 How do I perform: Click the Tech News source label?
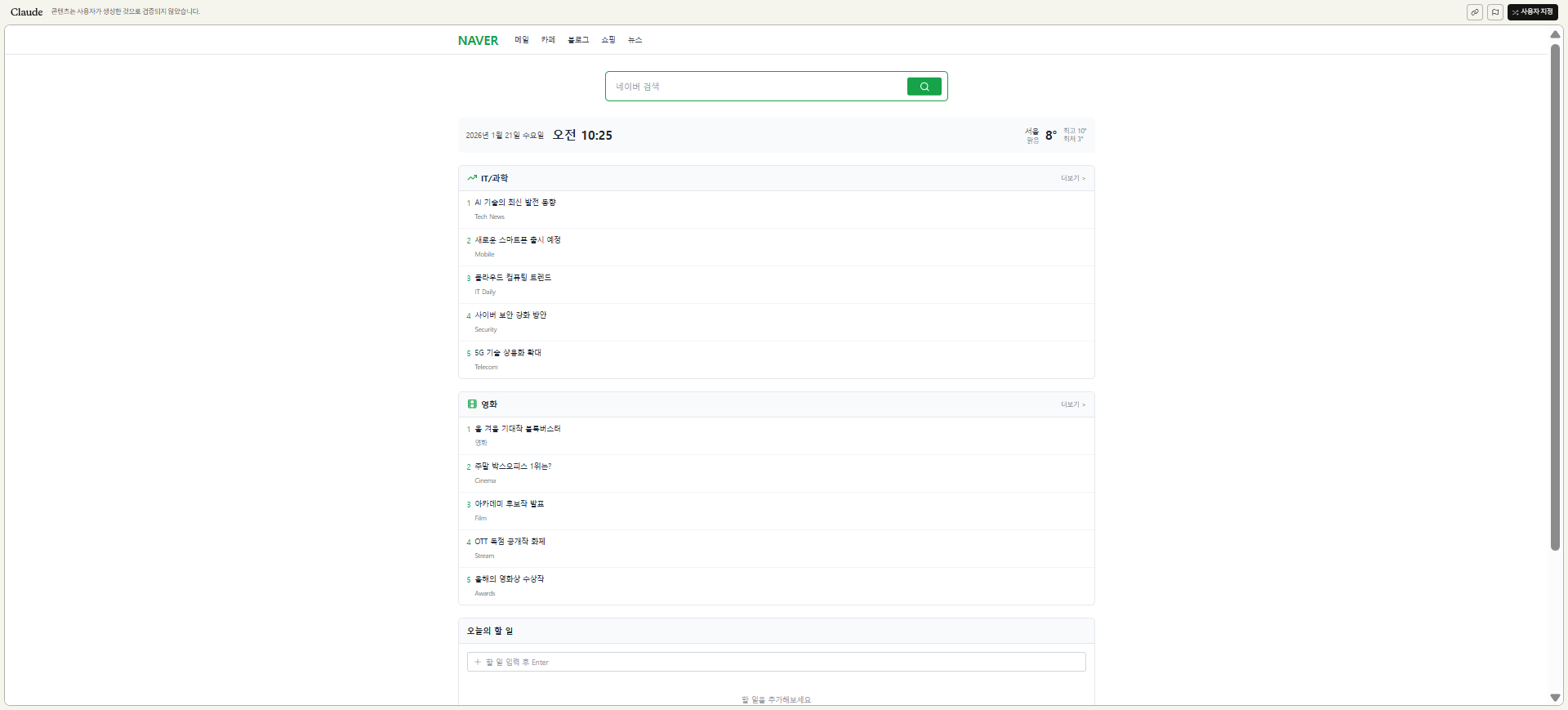(x=489, y=217)
